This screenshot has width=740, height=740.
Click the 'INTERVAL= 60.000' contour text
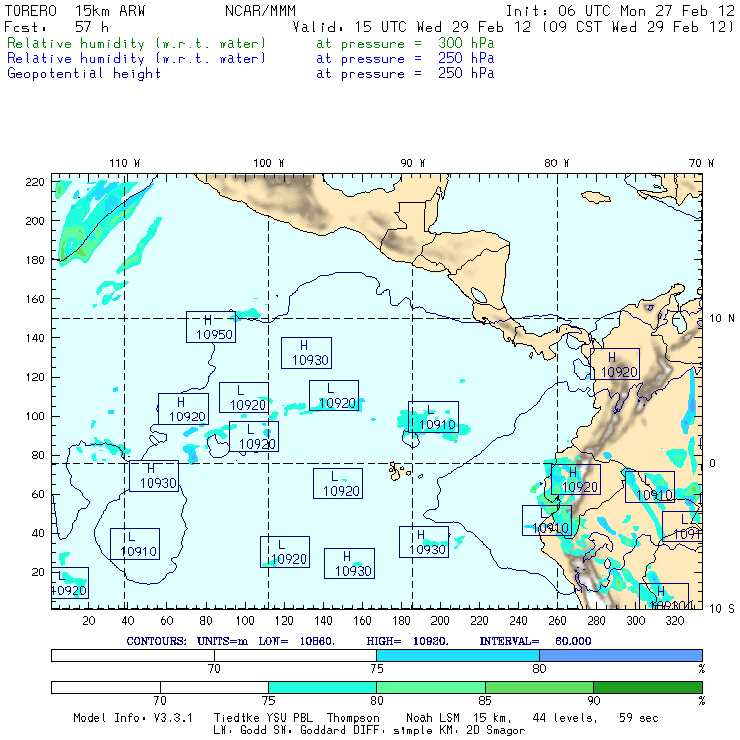(x=535, y=641)
